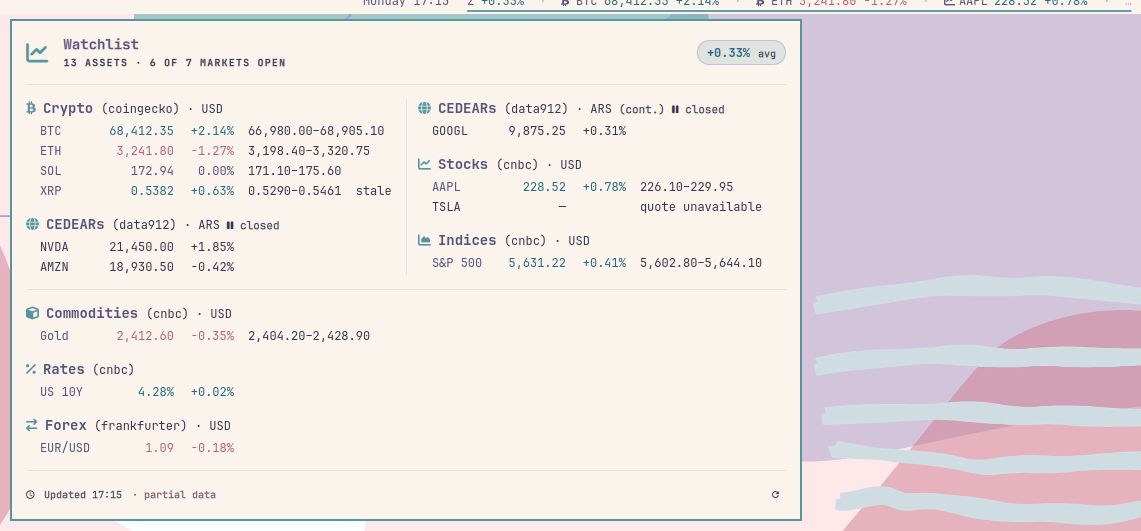Click AMZN change -0.42%
This screenshot has width=1141, height=531.
click(212, 267)
